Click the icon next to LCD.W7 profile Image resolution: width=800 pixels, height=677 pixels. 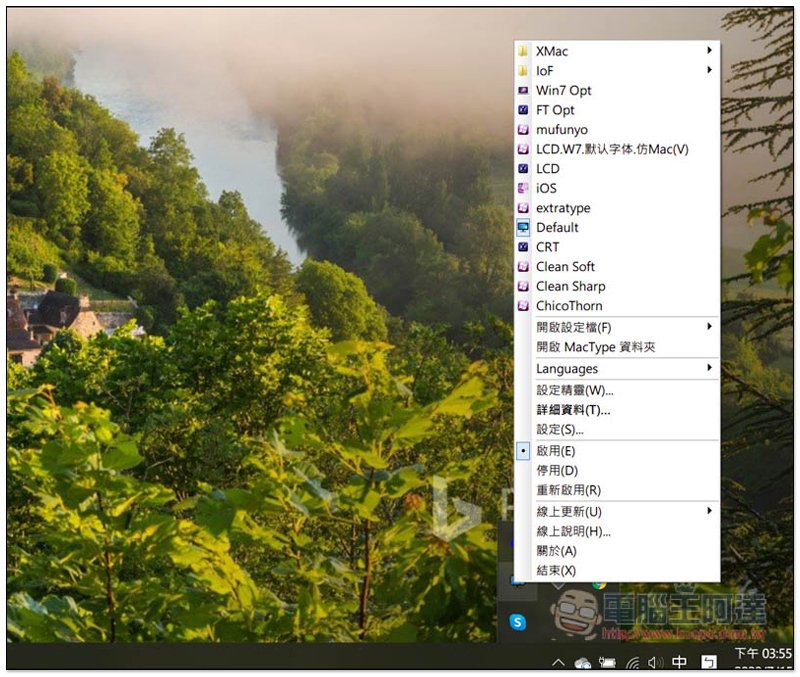[x=523, y=149]
